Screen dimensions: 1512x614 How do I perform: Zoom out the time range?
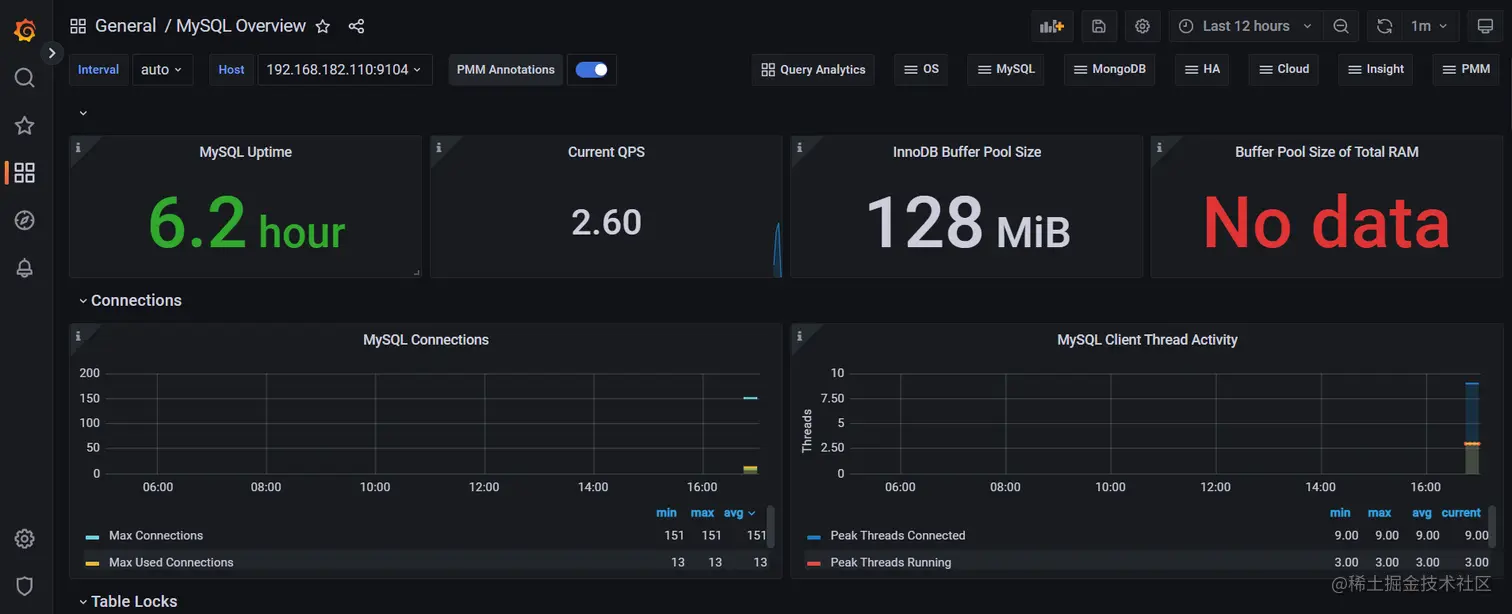click(x=1341, y=26)
